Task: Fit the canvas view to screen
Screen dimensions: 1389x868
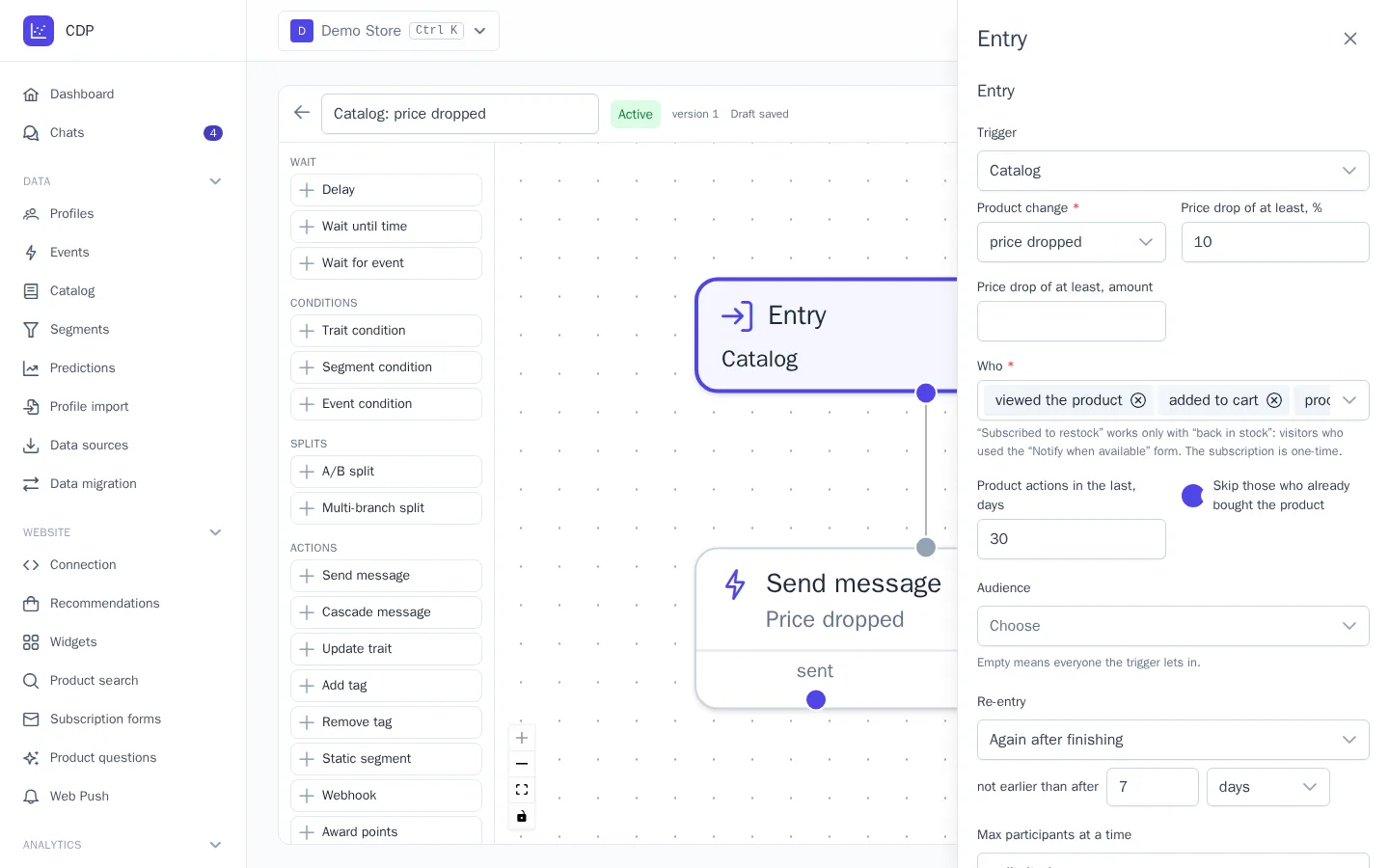Action: tap(522, 790)
